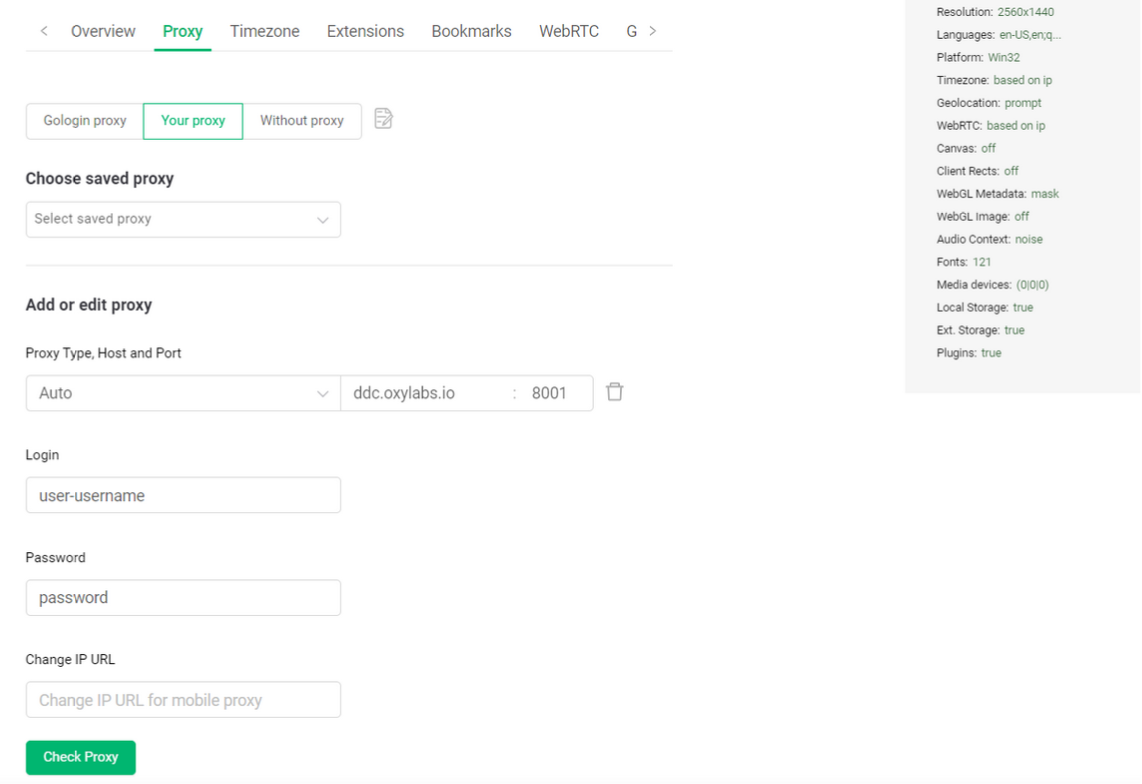Go to the Extensions tab
This screenshot has height=784, width=1142.
pyautogui.click(x=365, y=31)
